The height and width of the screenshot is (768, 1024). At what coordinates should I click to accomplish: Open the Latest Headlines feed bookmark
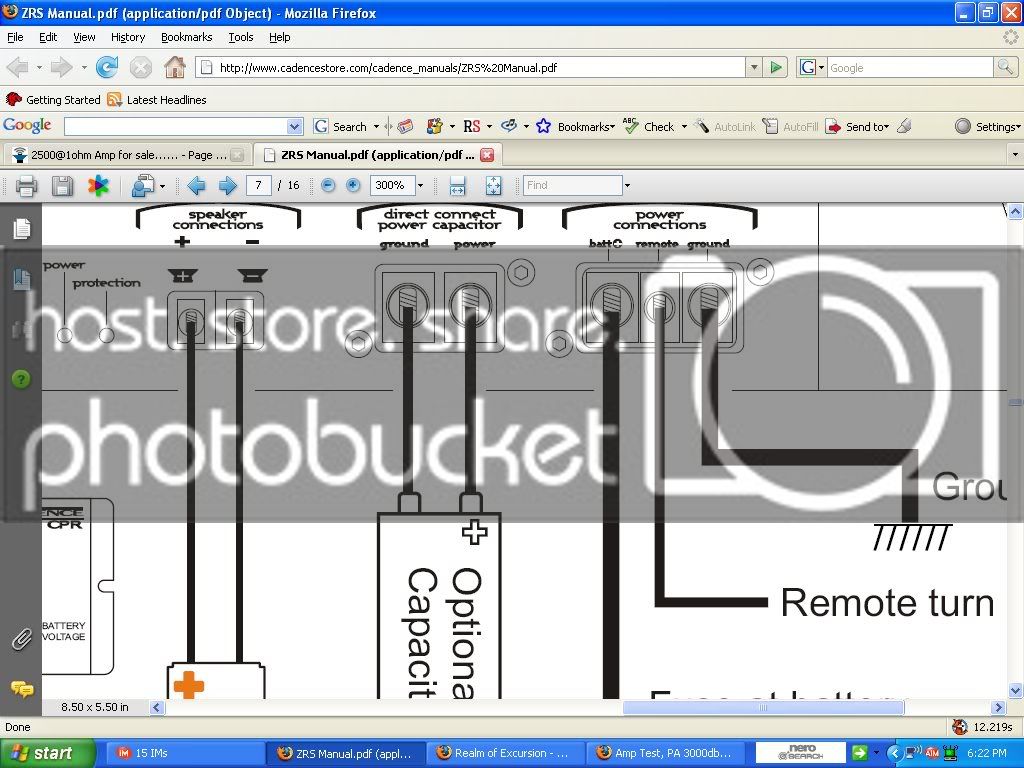(x=157, y=100)
